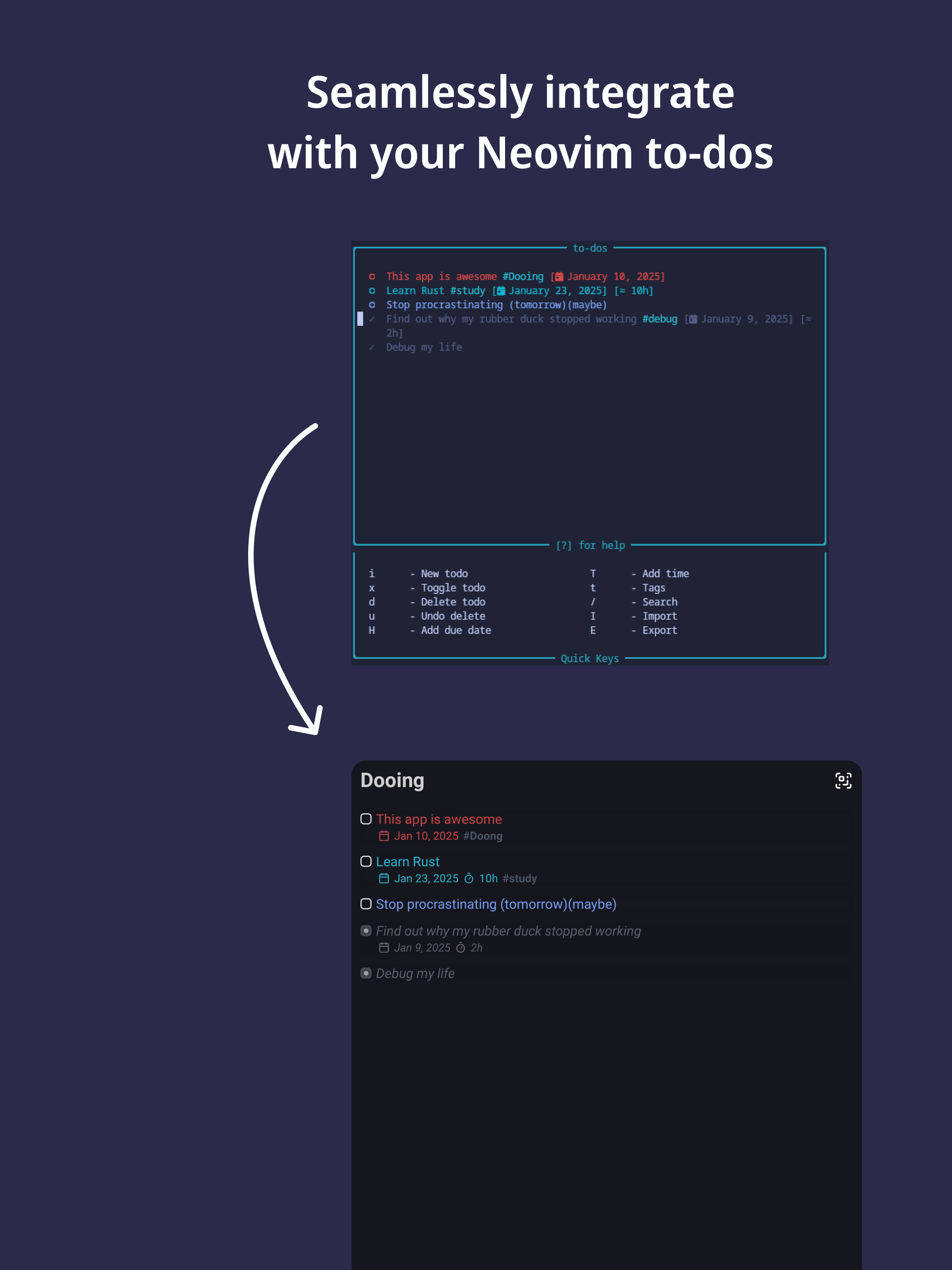Click the 'Search' quick key entry
Viewport: 952px width, 1270px height.
660,602
